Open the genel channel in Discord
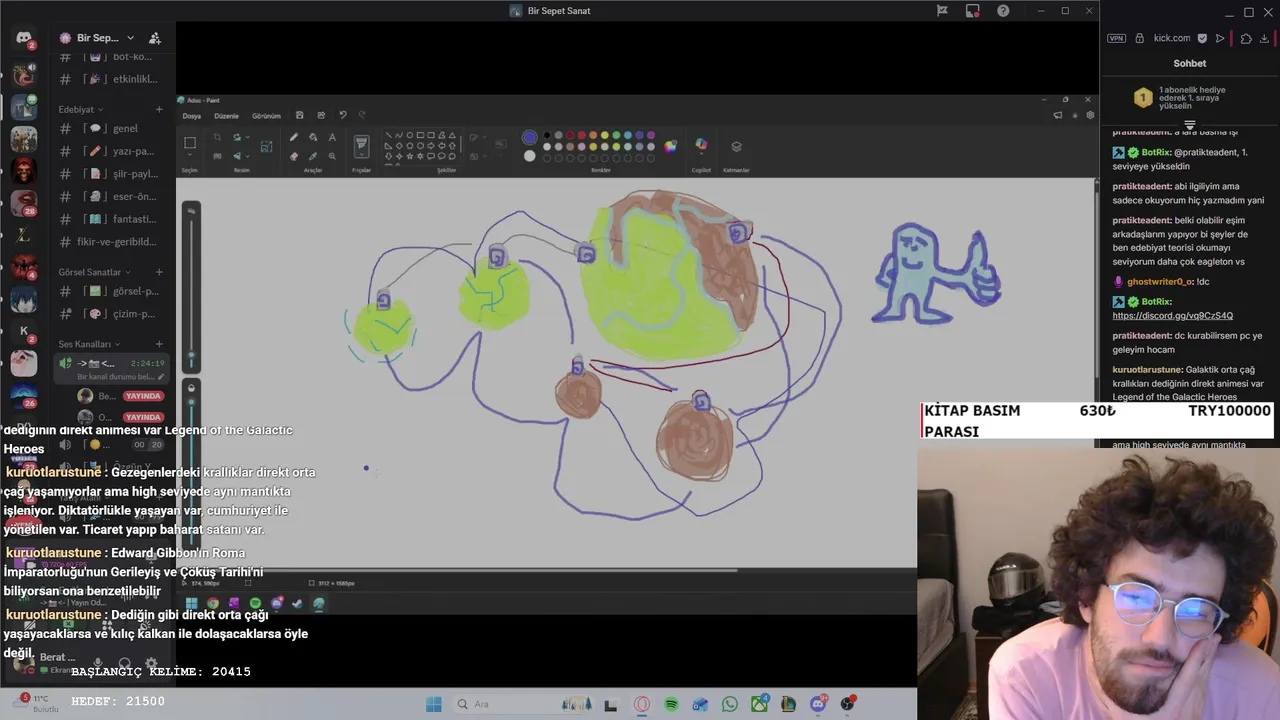 (110, 128)
